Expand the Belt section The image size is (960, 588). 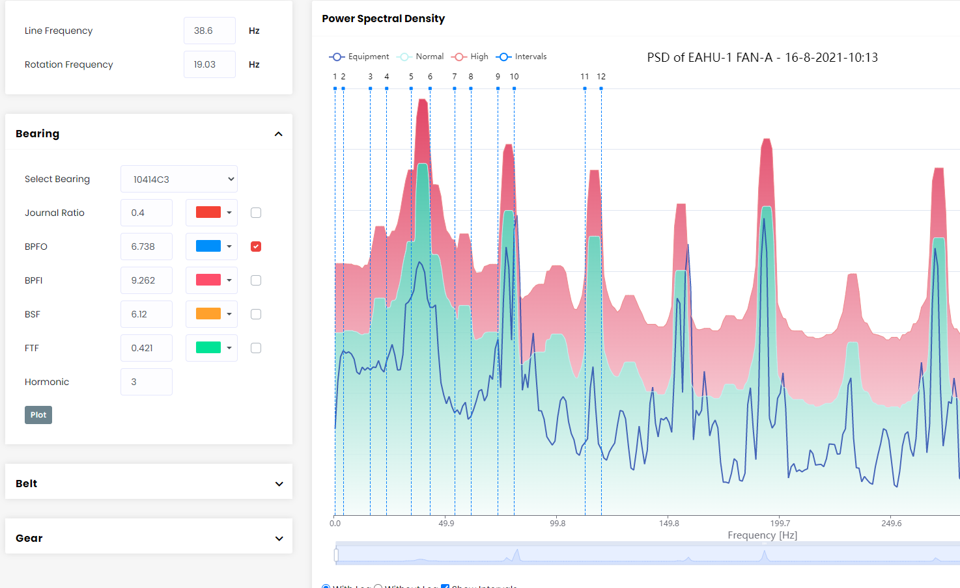coord(278,484)
